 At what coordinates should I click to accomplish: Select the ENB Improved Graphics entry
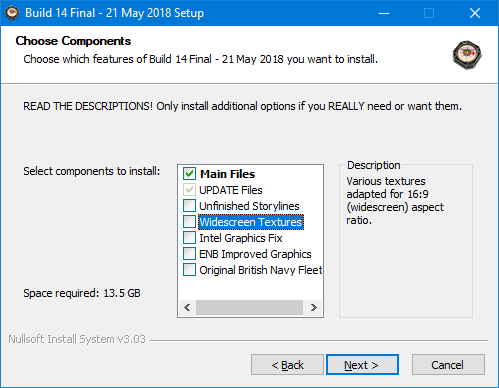255,254
